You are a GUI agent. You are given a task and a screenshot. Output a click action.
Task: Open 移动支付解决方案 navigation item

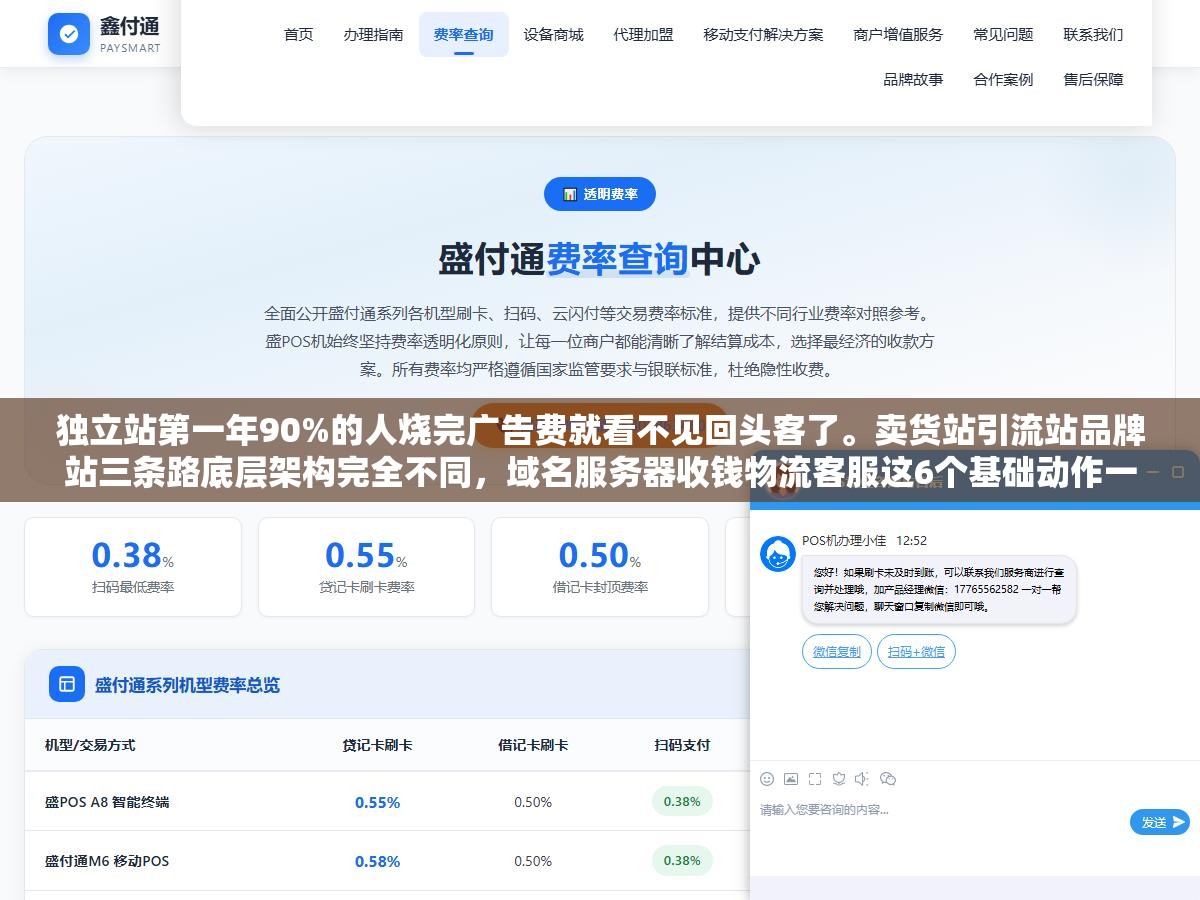pyautogui.click(x=763, y=34)
